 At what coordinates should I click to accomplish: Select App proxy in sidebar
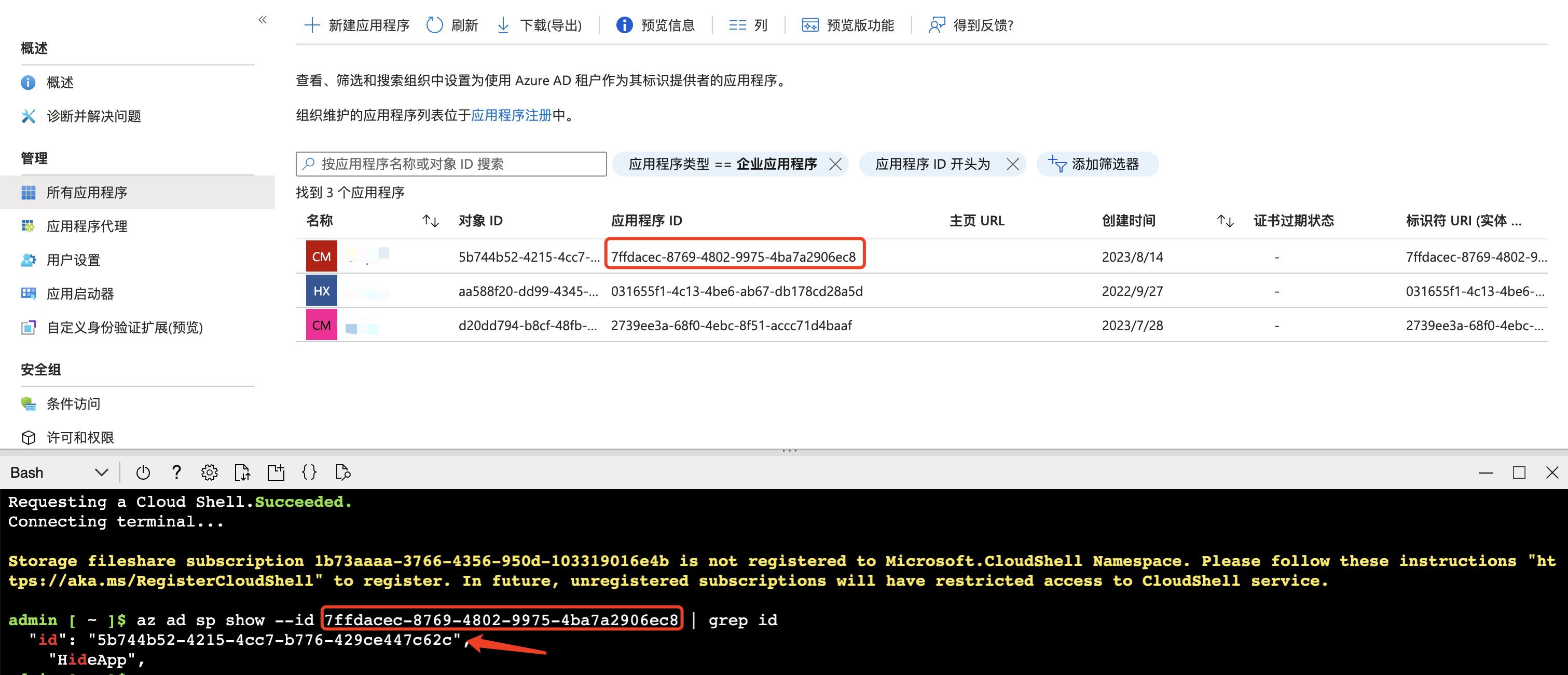87,226
